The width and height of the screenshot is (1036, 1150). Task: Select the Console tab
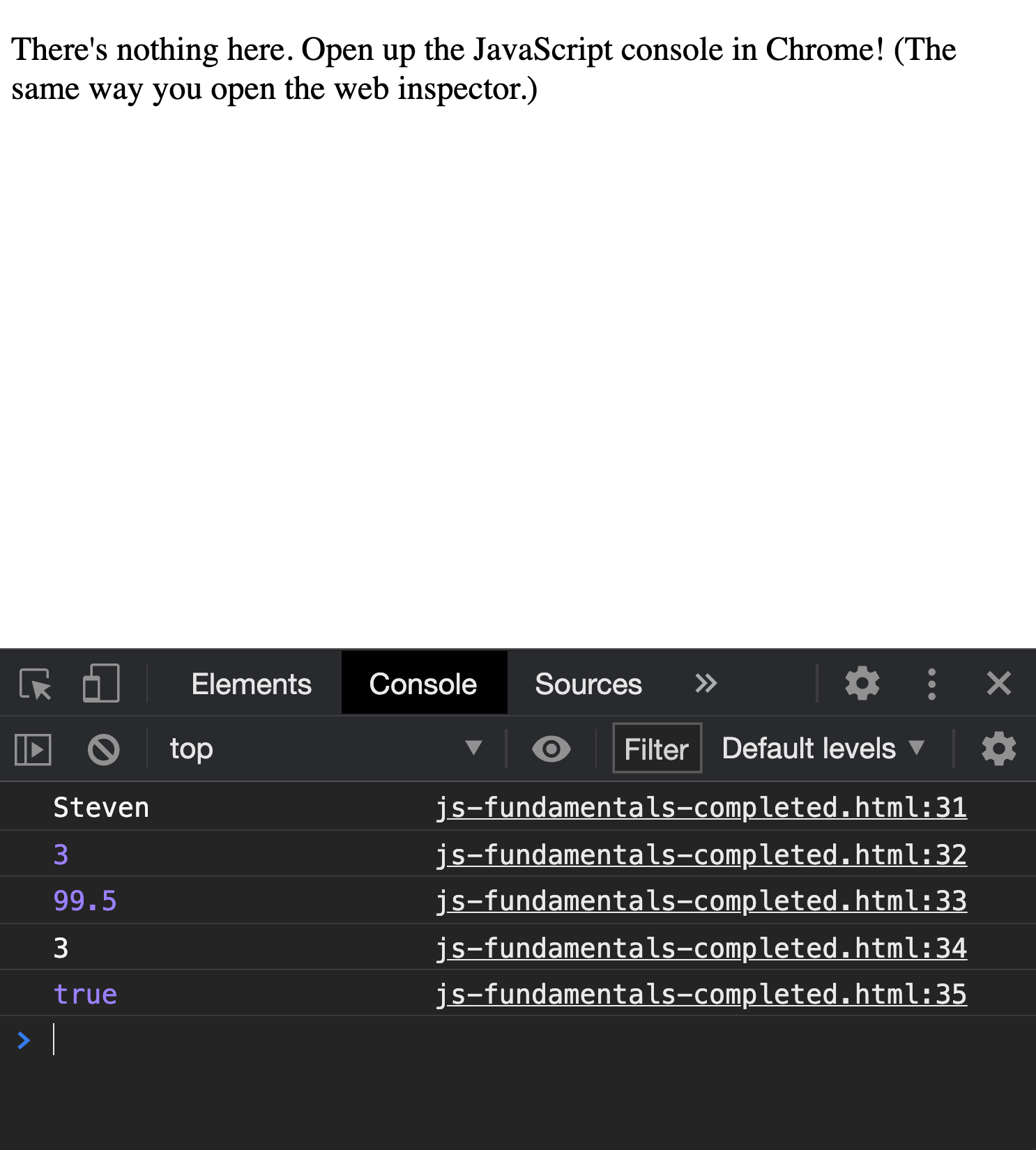(x=423, y=683)
